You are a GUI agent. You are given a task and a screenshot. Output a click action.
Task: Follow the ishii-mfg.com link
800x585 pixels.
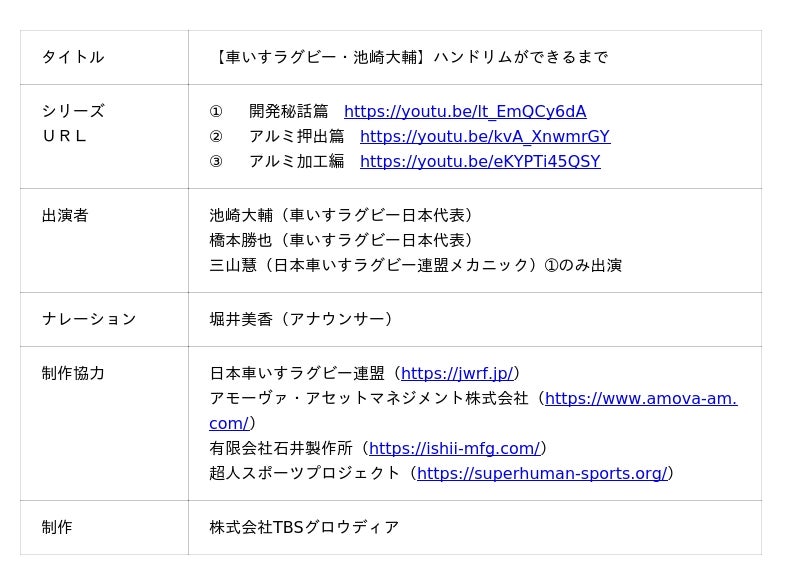tap(454, 449)
